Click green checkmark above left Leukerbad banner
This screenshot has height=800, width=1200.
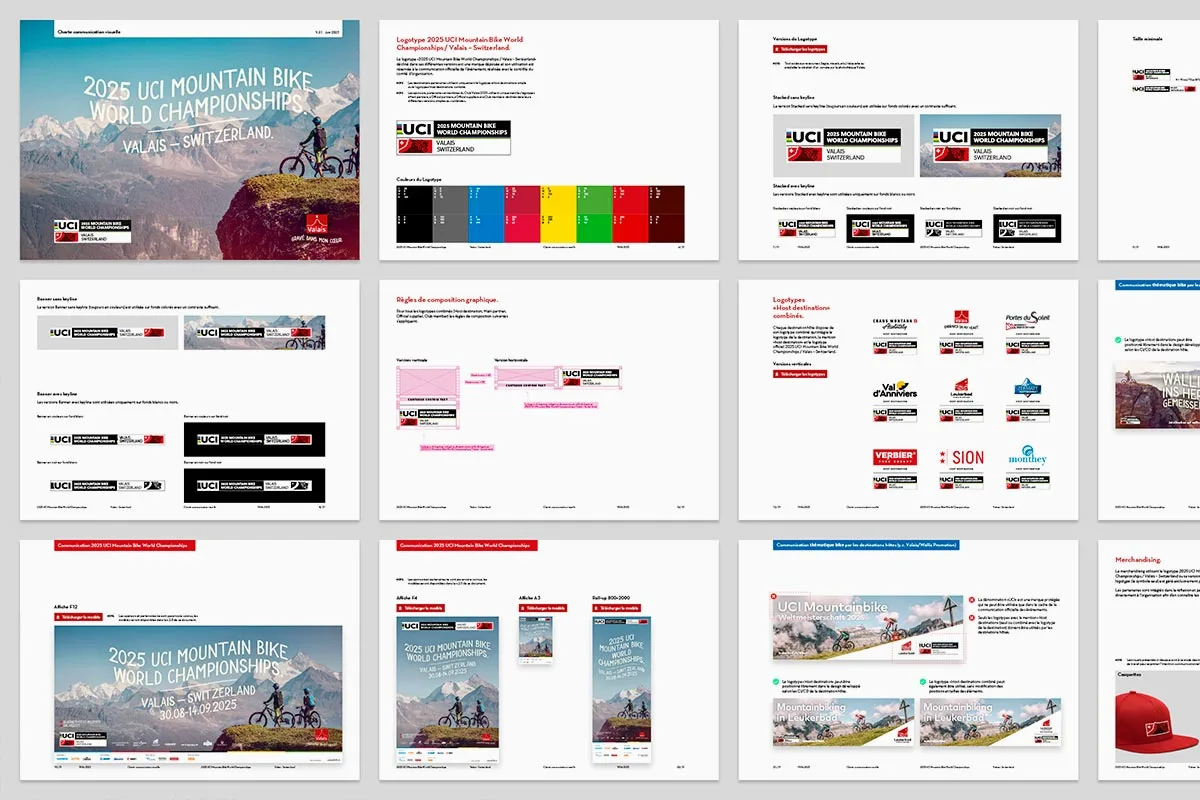point(778,682)
